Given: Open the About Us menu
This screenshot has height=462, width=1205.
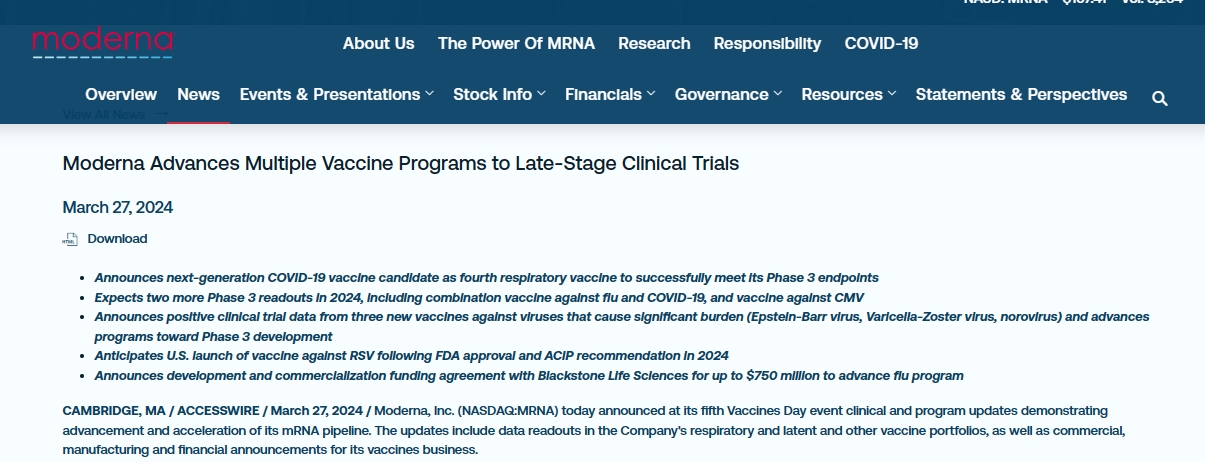Looking at the screenshot, I should tap(378, 43).
